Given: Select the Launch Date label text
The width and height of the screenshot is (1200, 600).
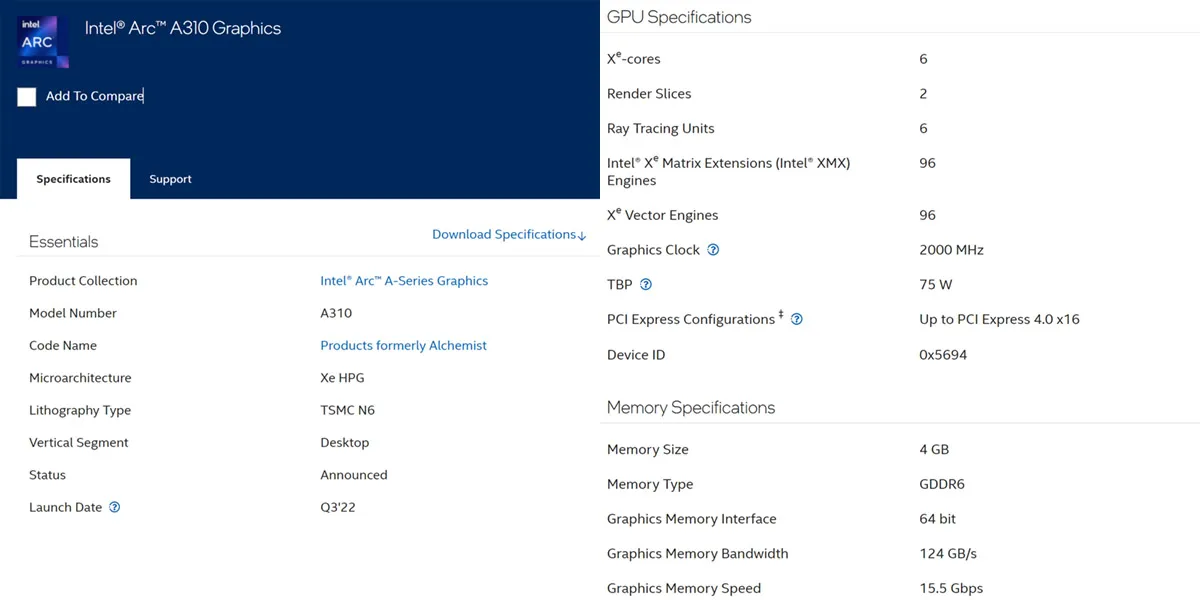Looking at the screenshot, I should (65, 507).
